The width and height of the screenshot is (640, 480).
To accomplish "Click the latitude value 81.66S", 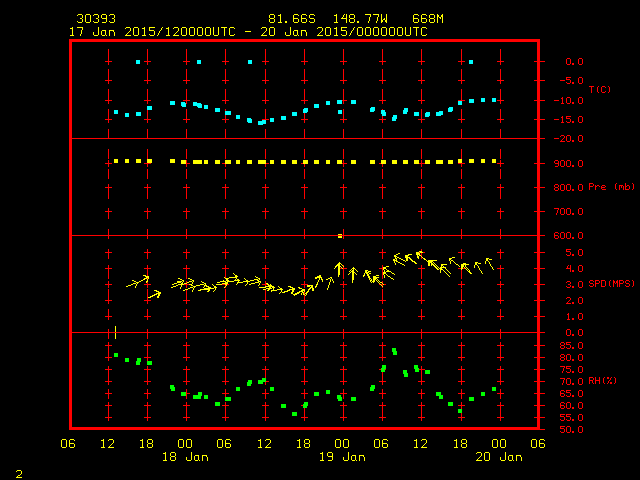I will point(292,19).
